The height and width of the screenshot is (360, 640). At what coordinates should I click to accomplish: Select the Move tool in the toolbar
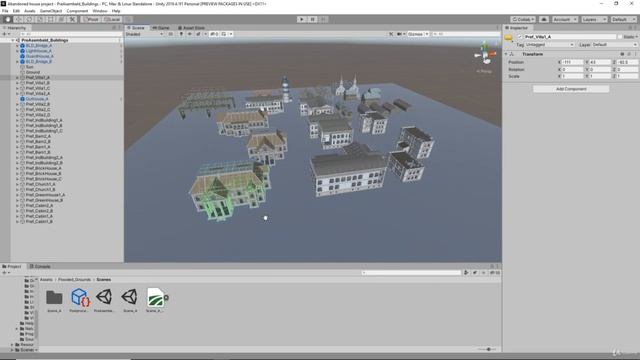18,19
